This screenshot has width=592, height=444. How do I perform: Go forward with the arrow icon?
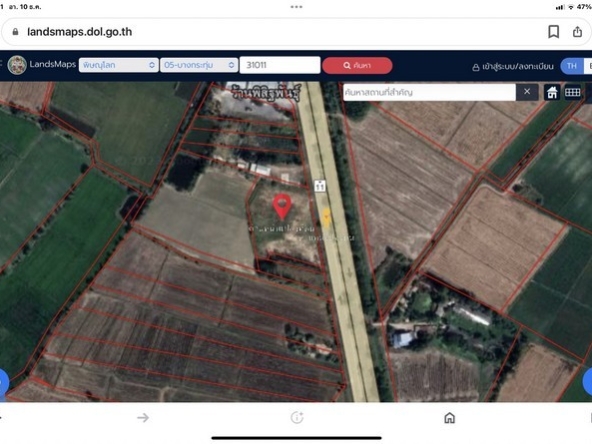[x=143, y=418]
